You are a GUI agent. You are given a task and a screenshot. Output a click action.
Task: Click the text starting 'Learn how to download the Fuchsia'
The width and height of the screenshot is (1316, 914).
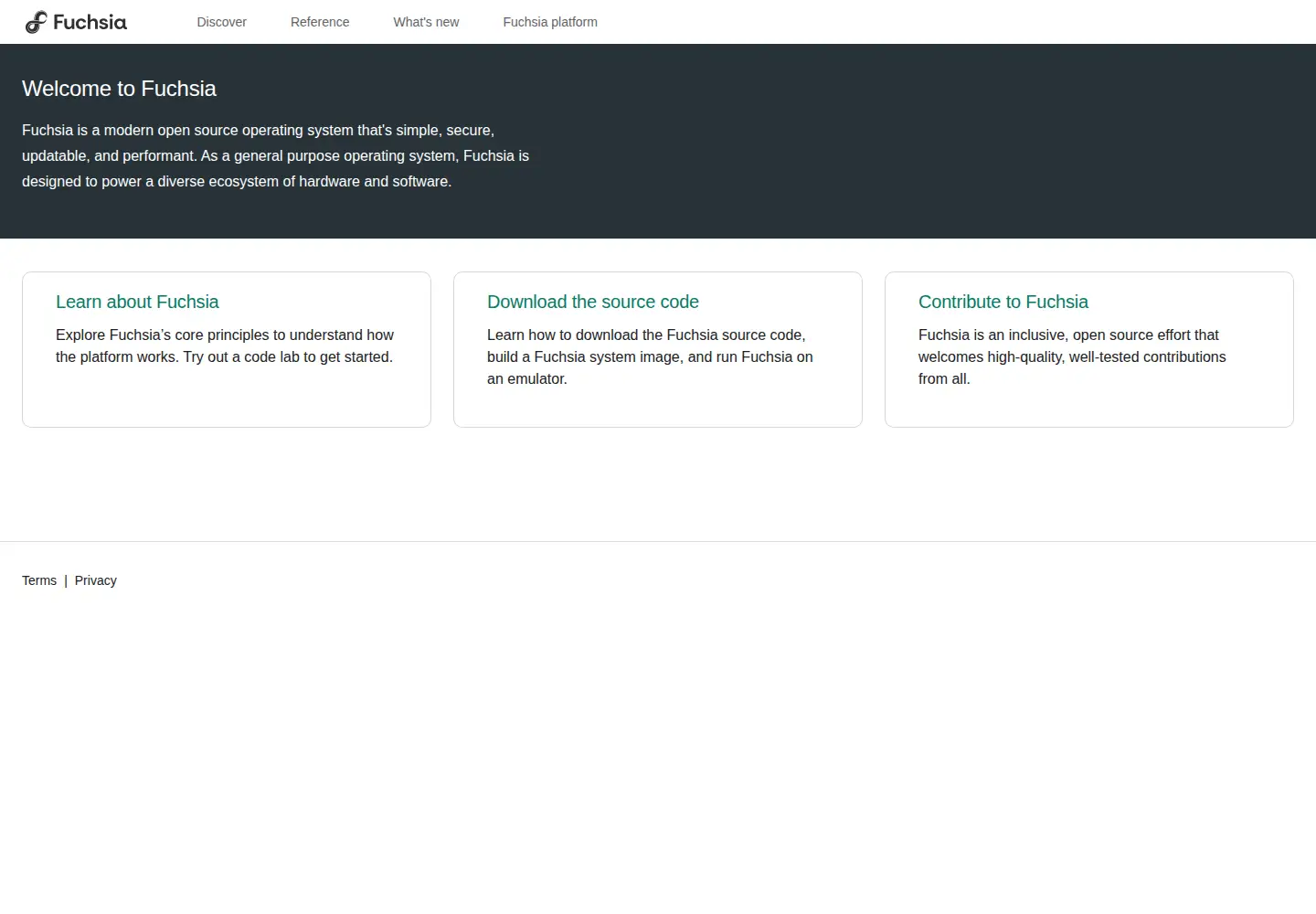[650, 357]
